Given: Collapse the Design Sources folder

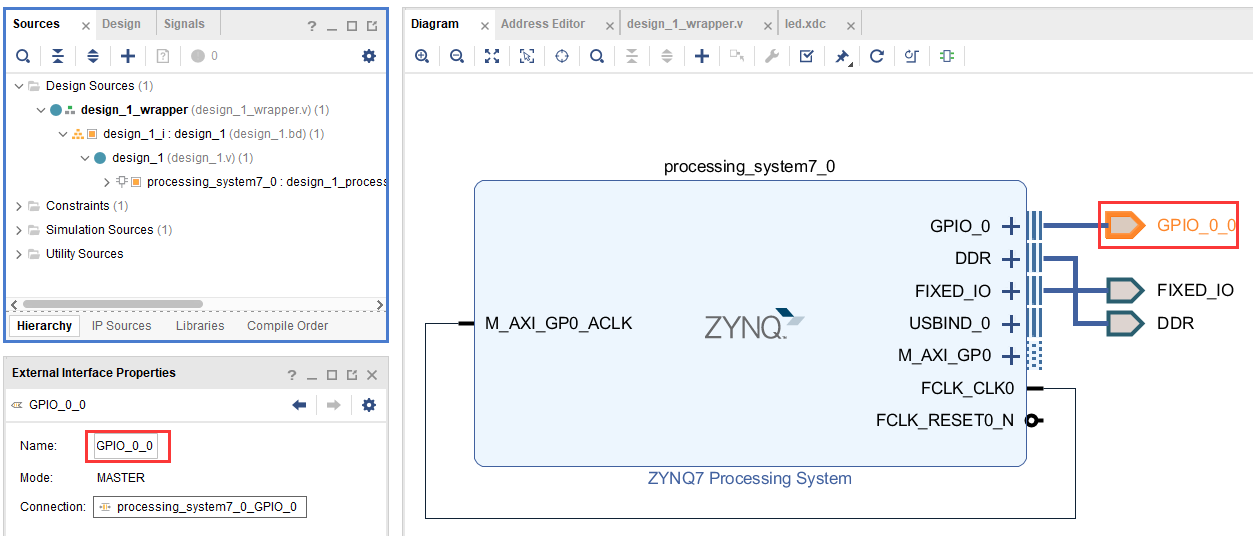Looking at the screenshot, I should tap(19, 86).
